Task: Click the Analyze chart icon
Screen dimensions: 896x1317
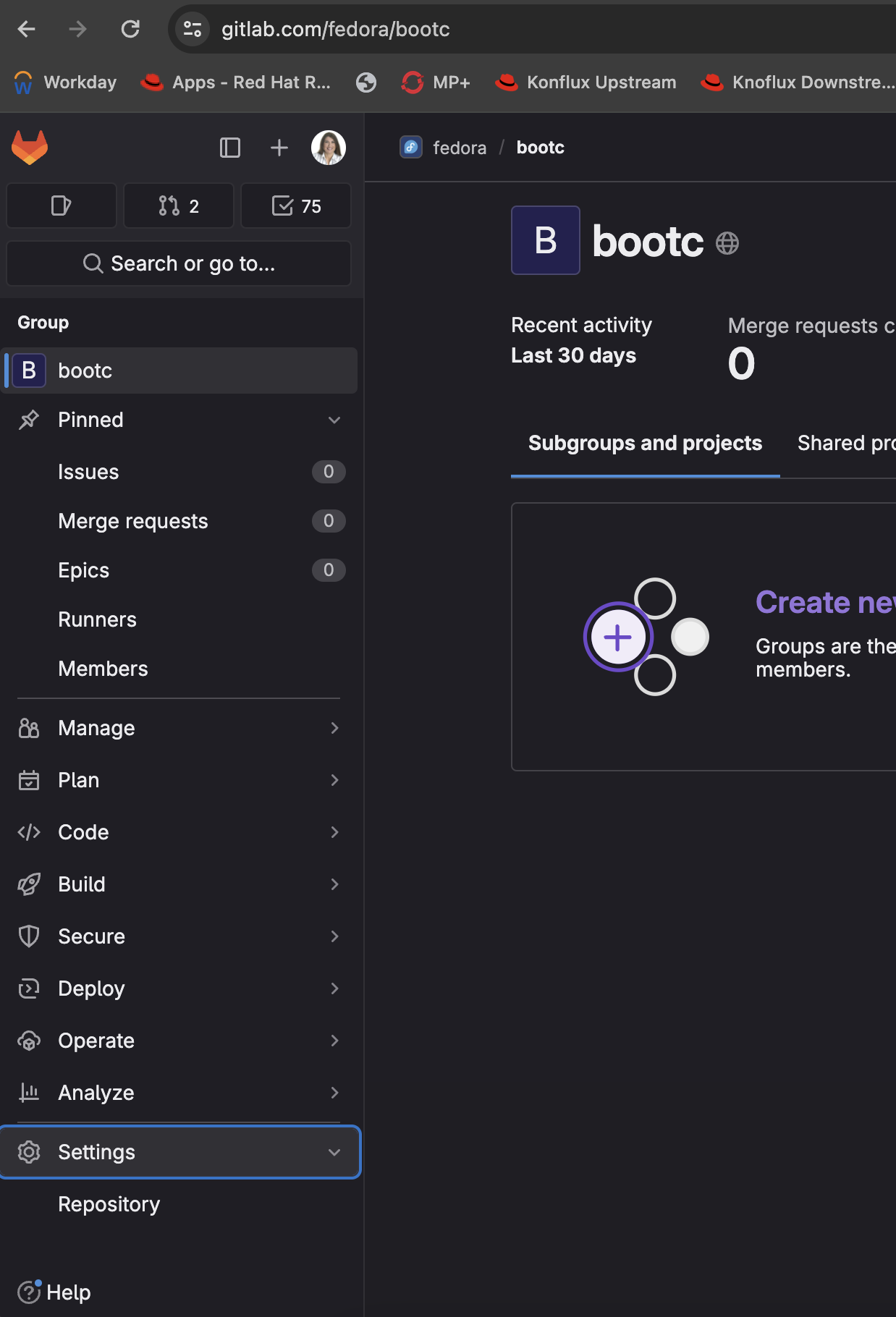Action: click(x=29, y=1093)
